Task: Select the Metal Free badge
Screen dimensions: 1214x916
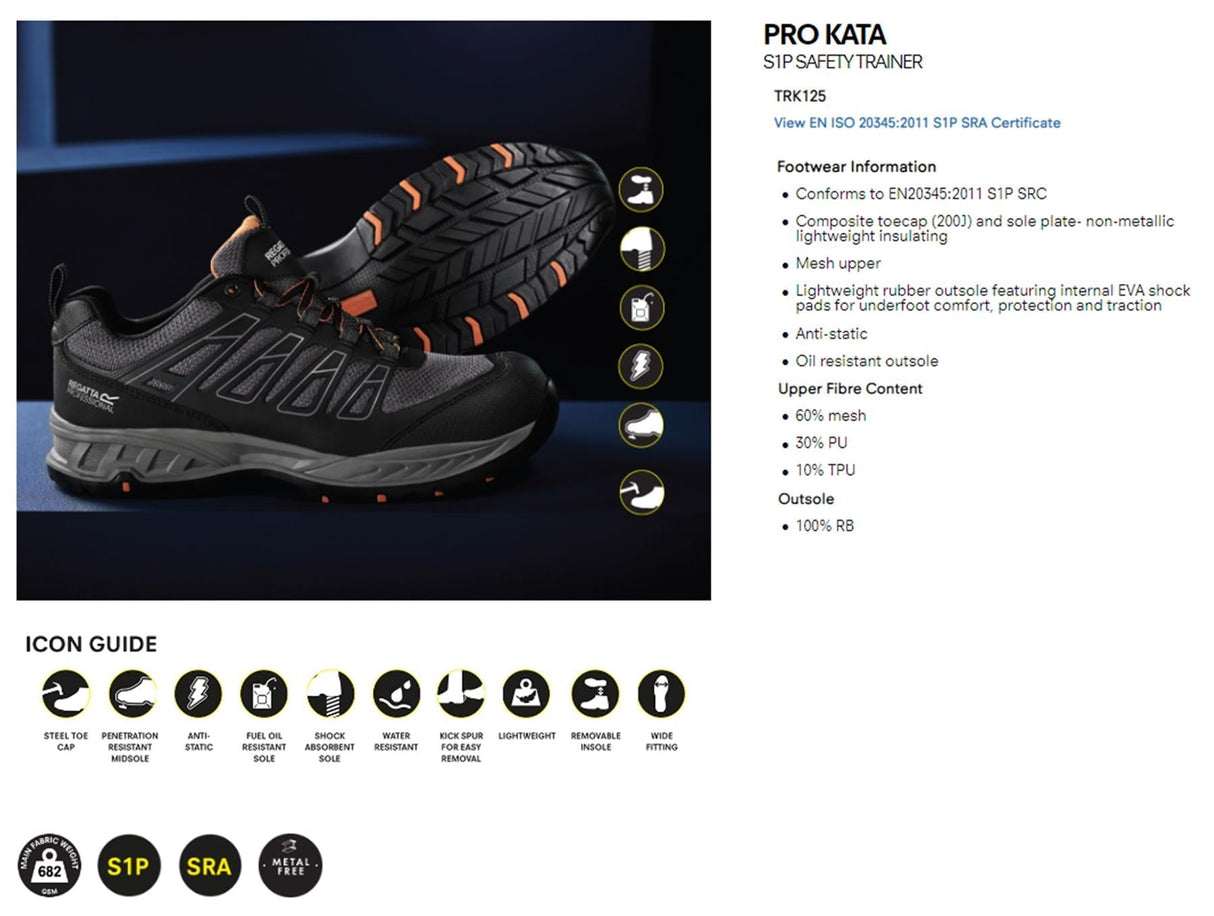Action: pyautogui.click(x=290, y=865)
